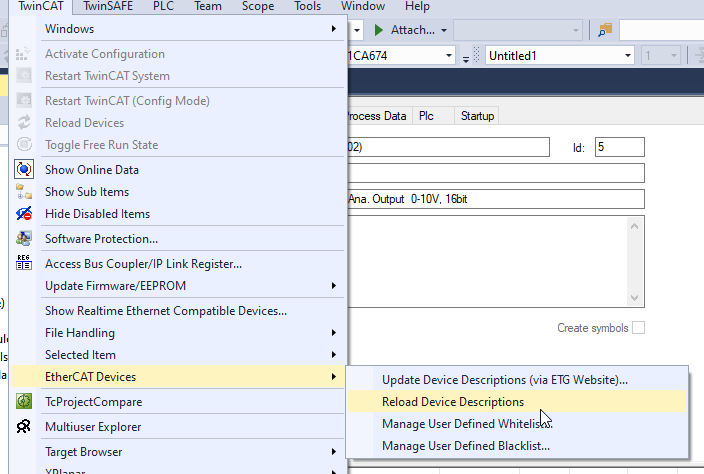704x474 pixels.
Task: Click the Hide Disabled Items icon
Action: (24, 214)
